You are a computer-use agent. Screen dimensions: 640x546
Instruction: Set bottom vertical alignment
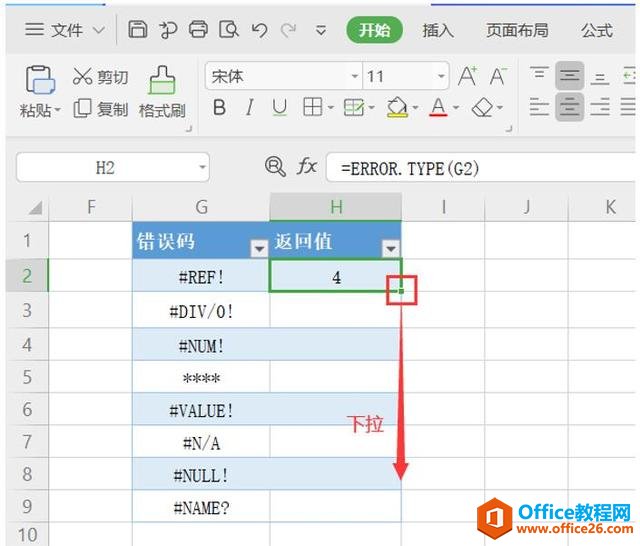(x=600, y=78)
